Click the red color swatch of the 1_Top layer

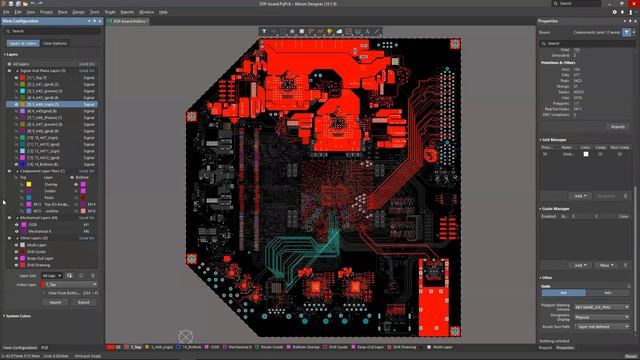click(x=22, y=78)
